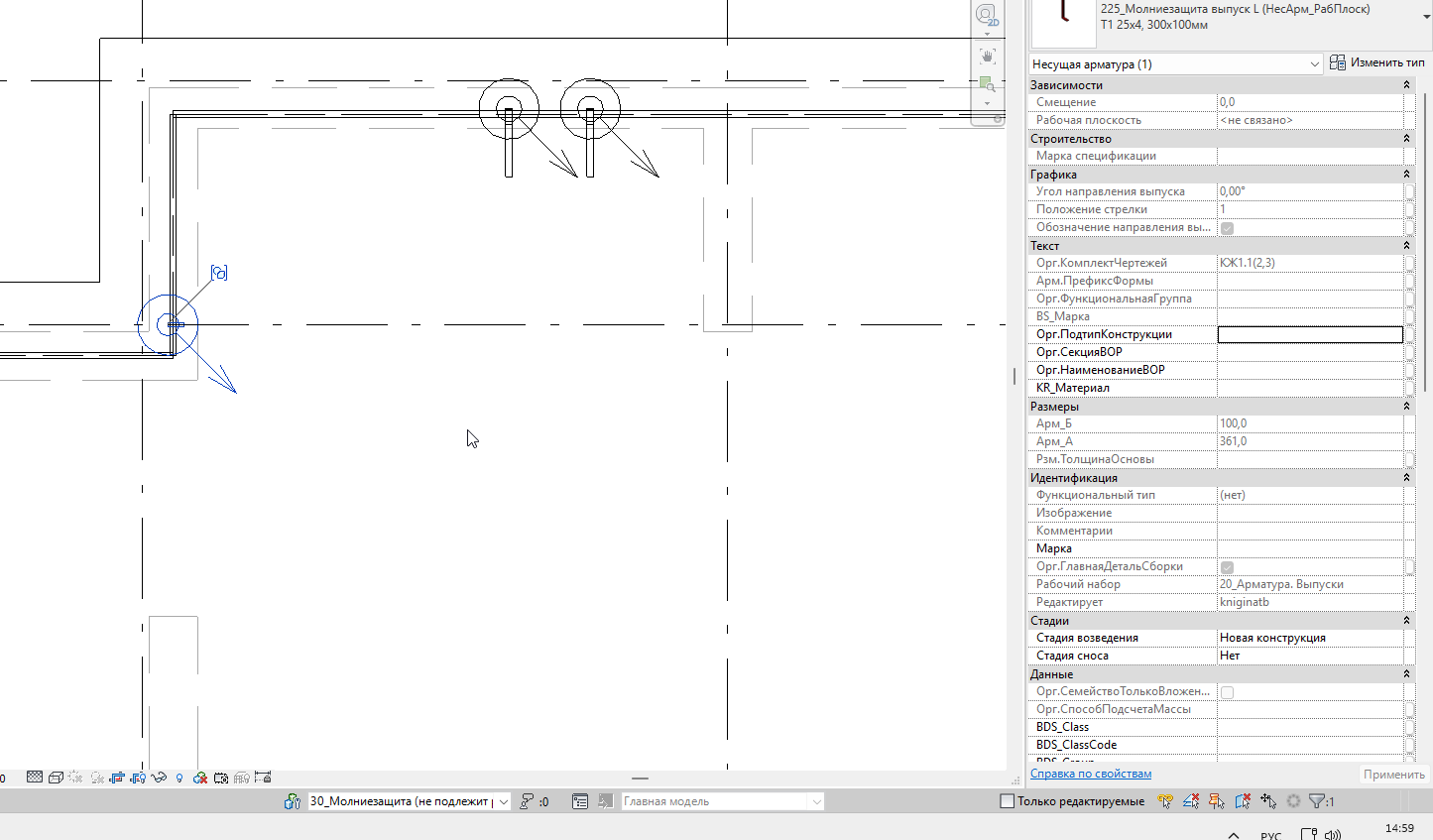Toggle the Sun Path icon
Image resolution: width=1433 pixels, height=840 pixels.
(x=75, y=778)
